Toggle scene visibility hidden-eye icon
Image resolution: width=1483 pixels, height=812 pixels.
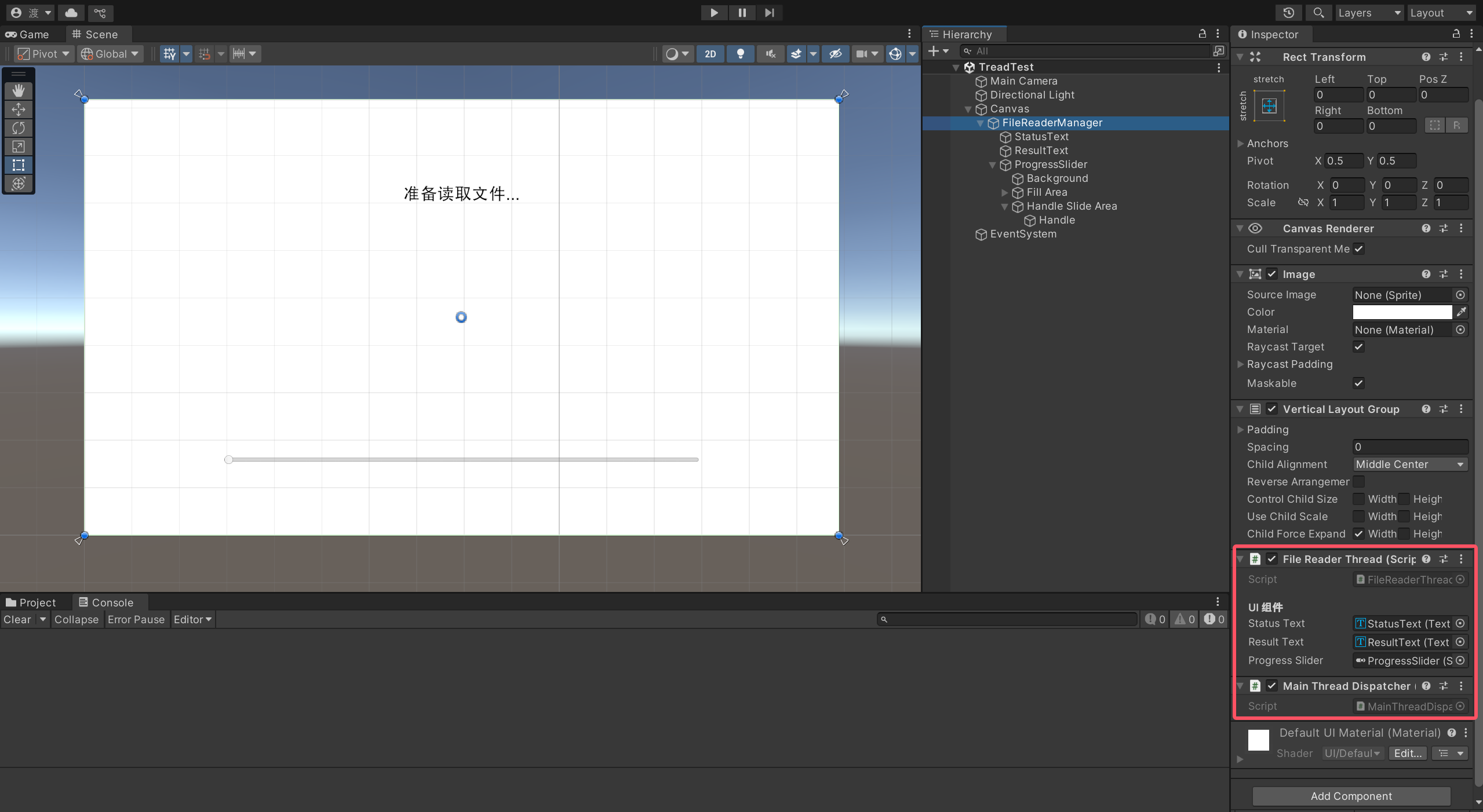[x=835, y=54]
